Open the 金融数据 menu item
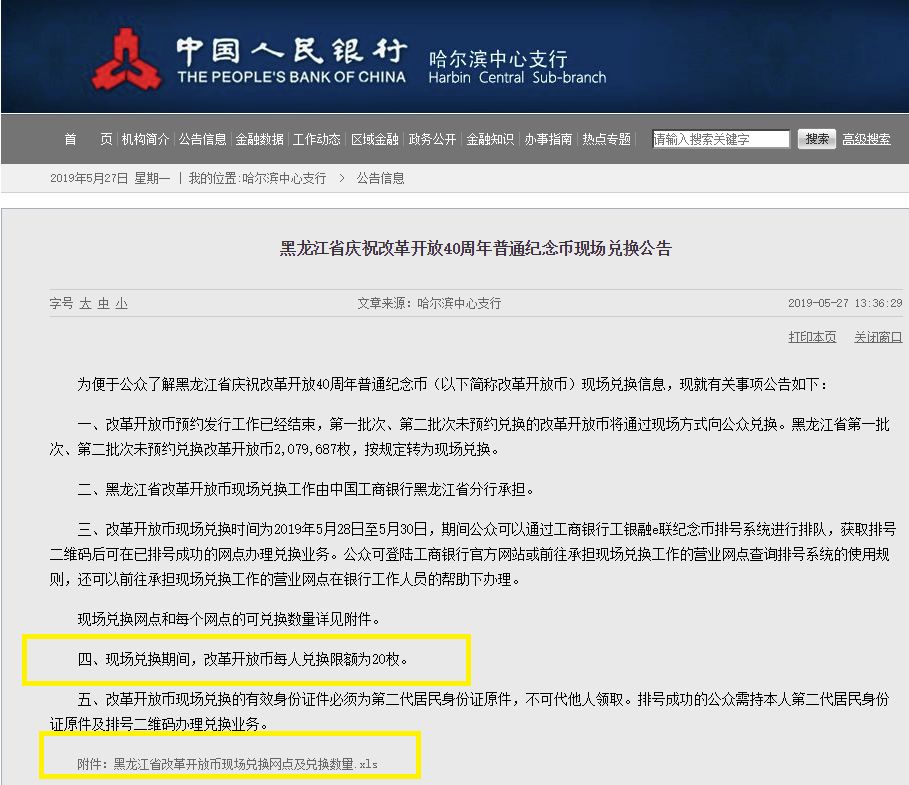Image resolution: width=909 pixels, height=785 pixels. (x=260, y=139)
